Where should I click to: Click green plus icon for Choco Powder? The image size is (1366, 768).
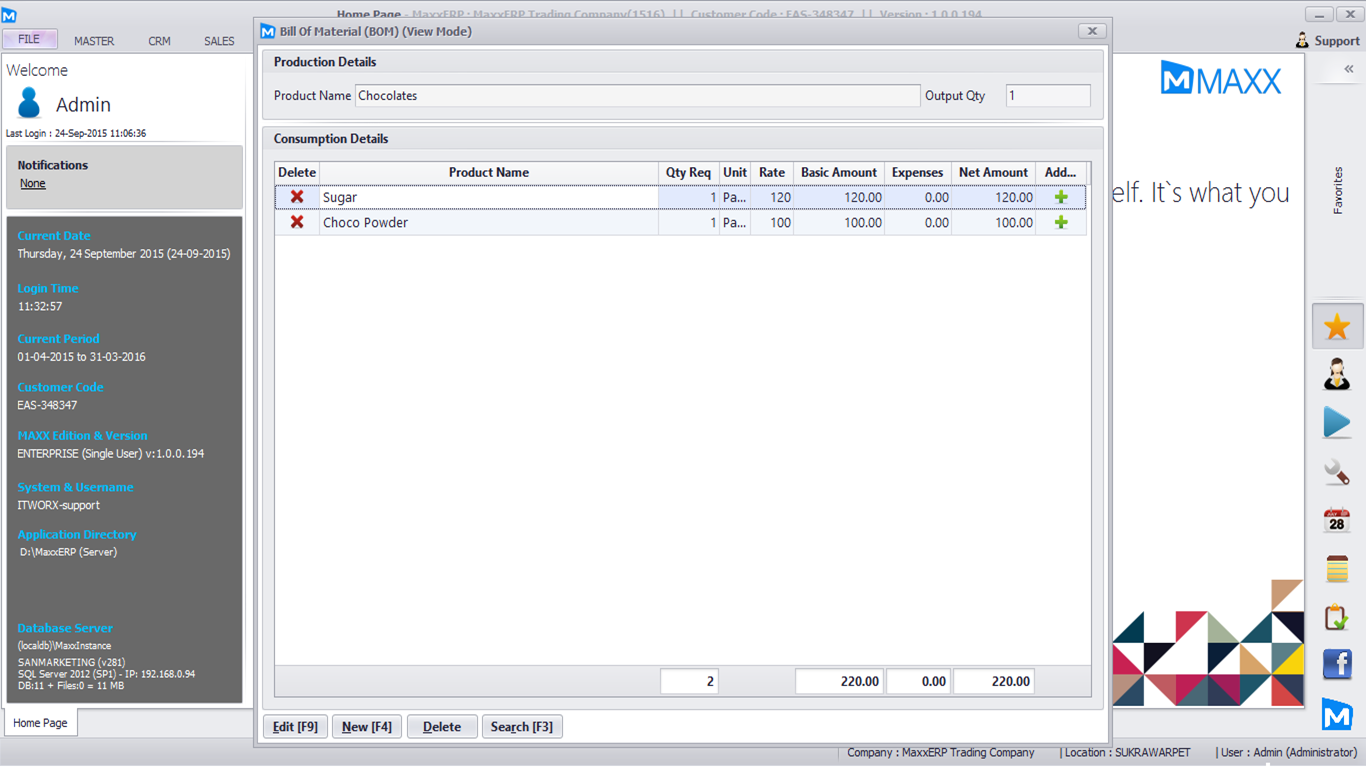coord(1061,222)
